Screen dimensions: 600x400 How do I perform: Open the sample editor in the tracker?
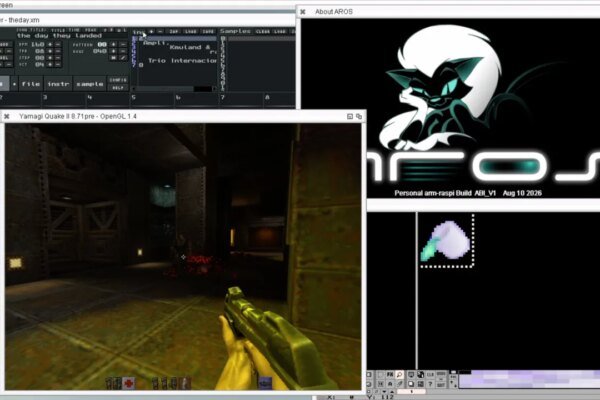[x=90, y=84]
